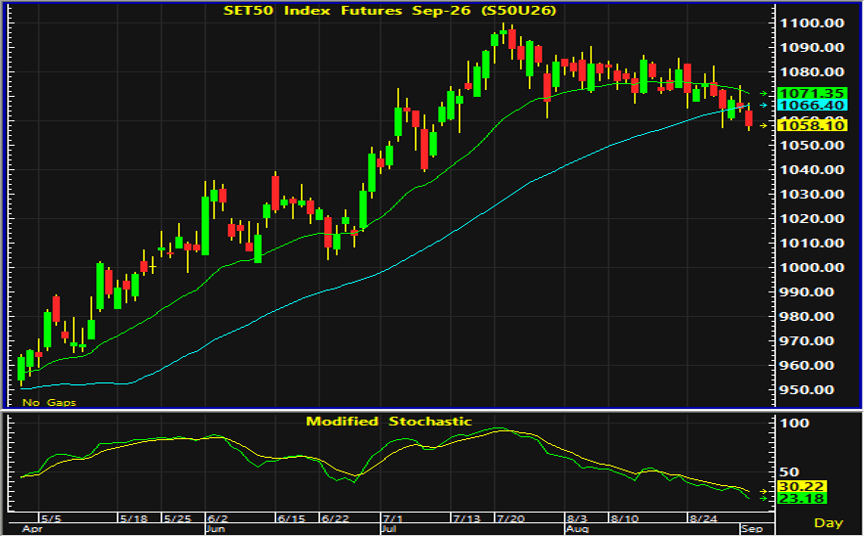The width and height of the screenshot is (865, 537).
Task: Click the 6/2 date marker
Action: click(x=218, y=519)
